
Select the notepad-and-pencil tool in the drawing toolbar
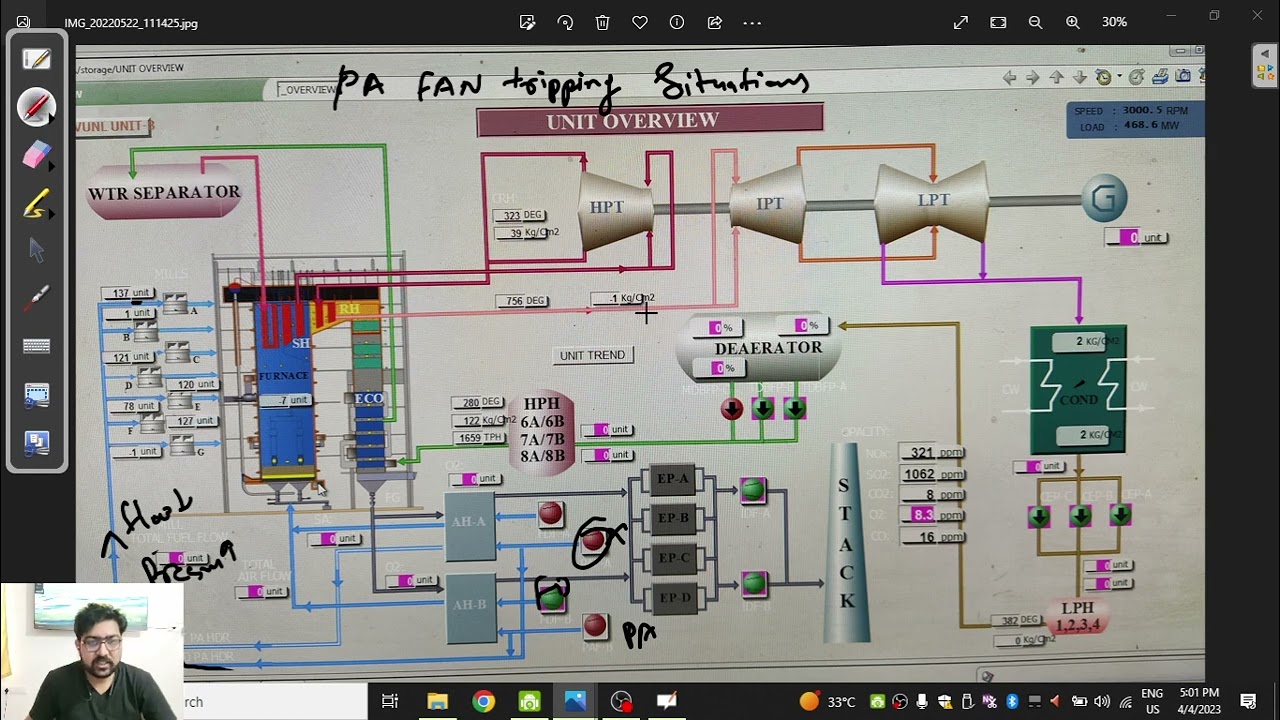coord(37,59)
